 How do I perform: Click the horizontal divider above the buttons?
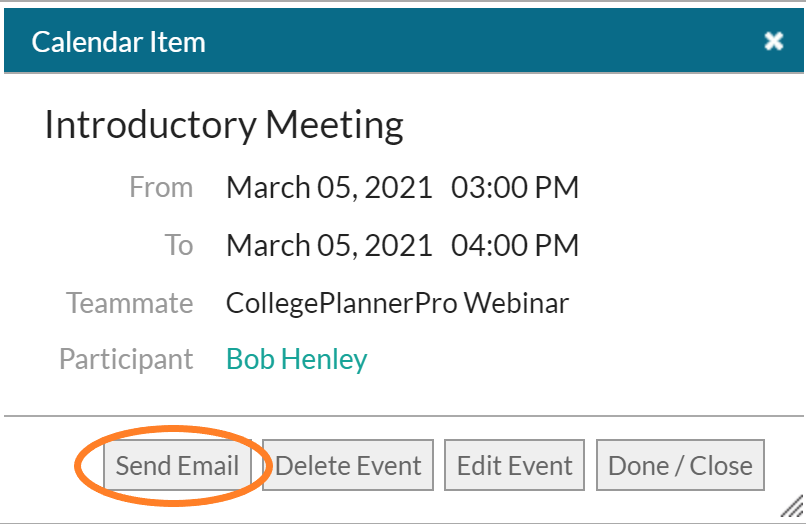click(404, 415)
